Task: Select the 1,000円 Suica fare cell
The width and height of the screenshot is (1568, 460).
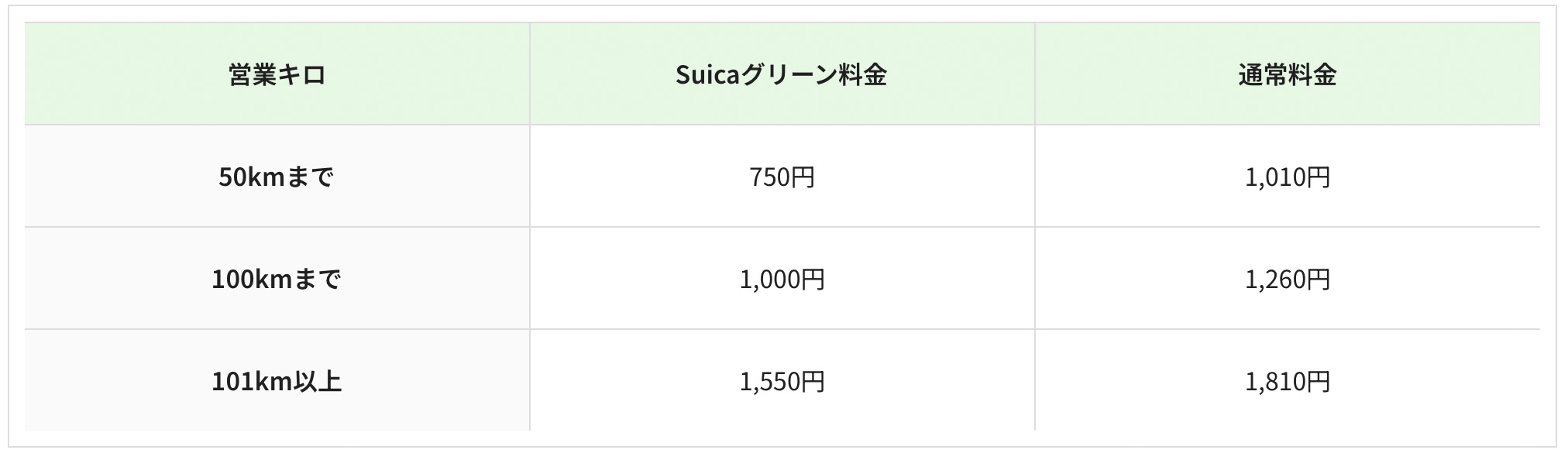Action: click(x=781, y=280)
